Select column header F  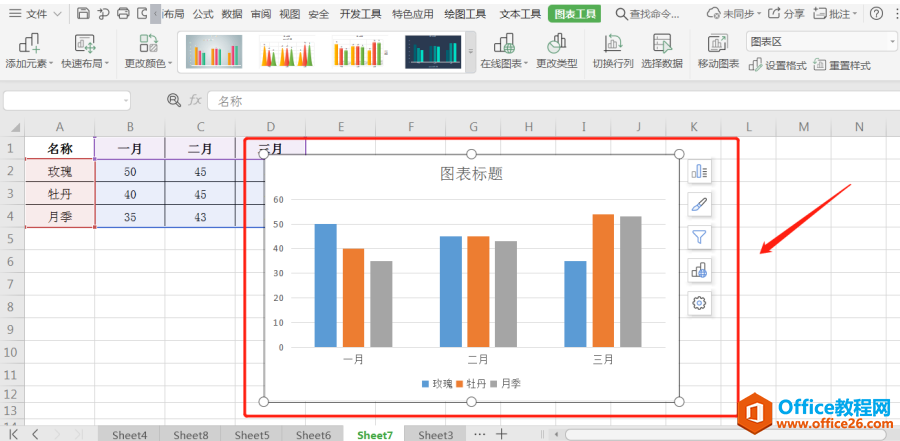tap(410, 127)
